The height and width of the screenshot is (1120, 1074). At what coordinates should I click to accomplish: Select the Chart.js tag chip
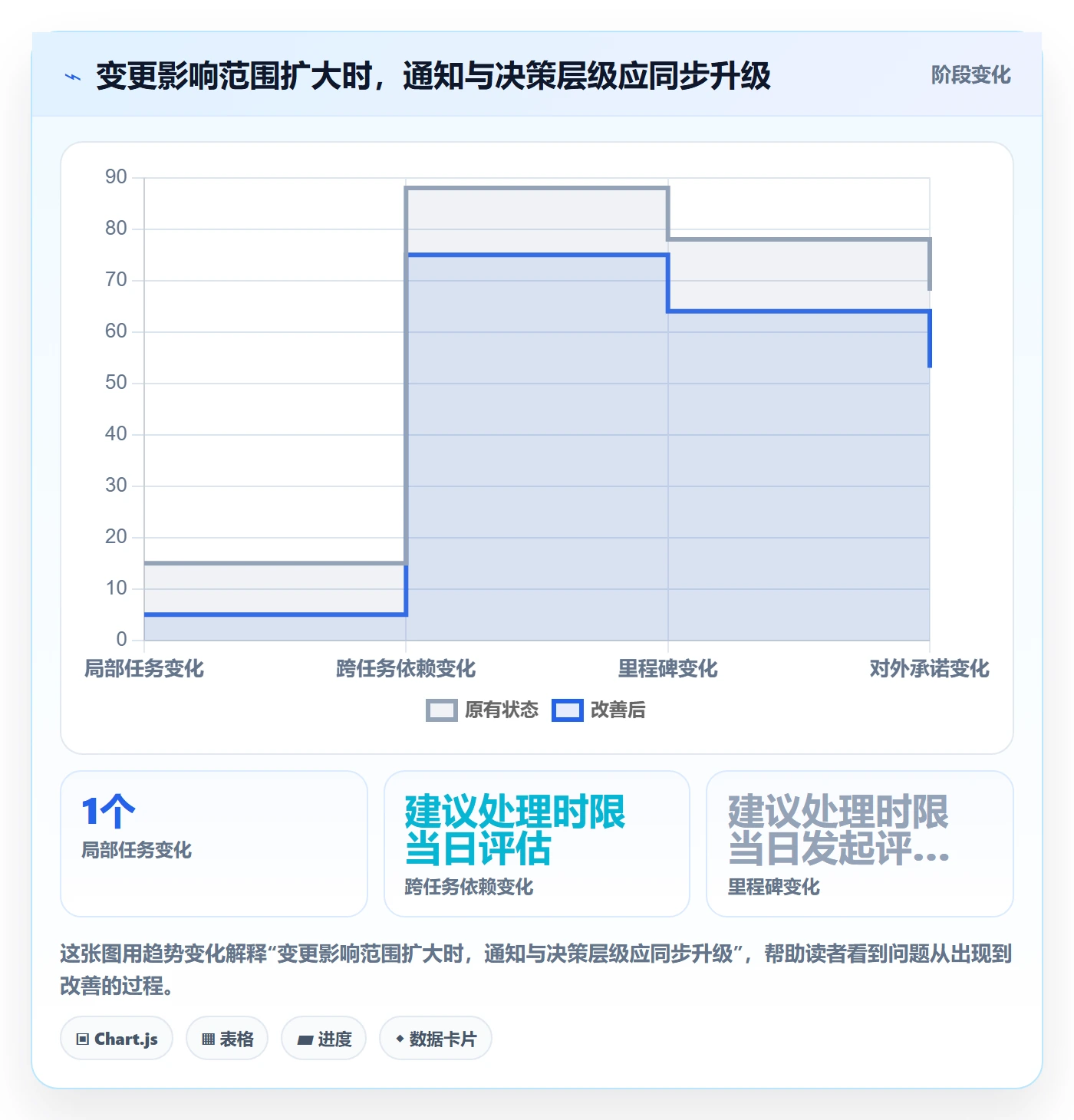click(x=117, y=1039)
